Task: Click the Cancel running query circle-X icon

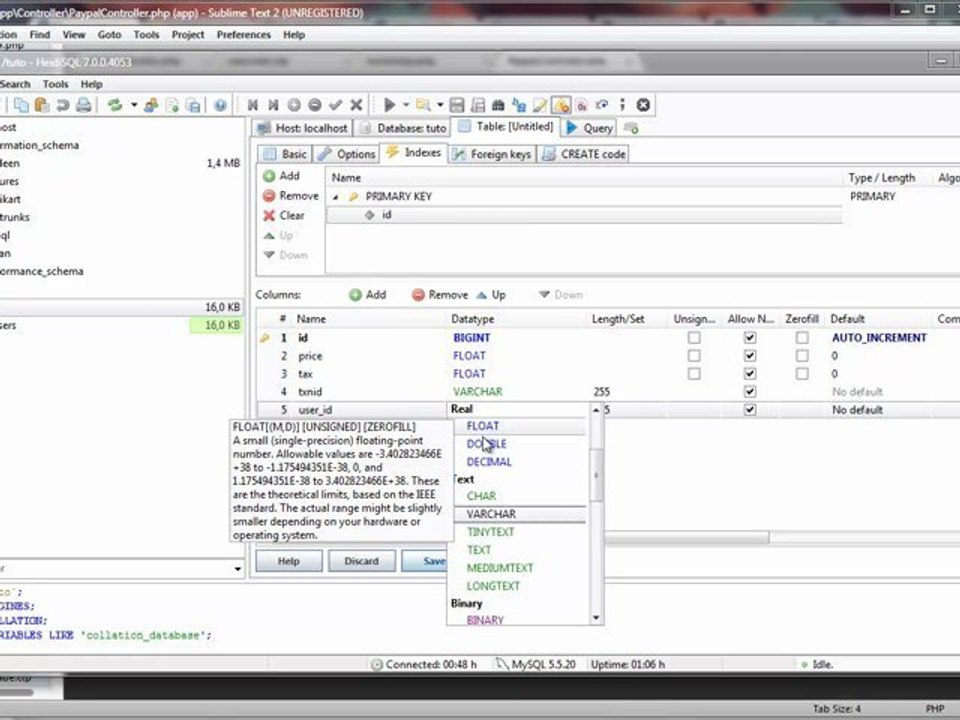Action: click(643, 105)
